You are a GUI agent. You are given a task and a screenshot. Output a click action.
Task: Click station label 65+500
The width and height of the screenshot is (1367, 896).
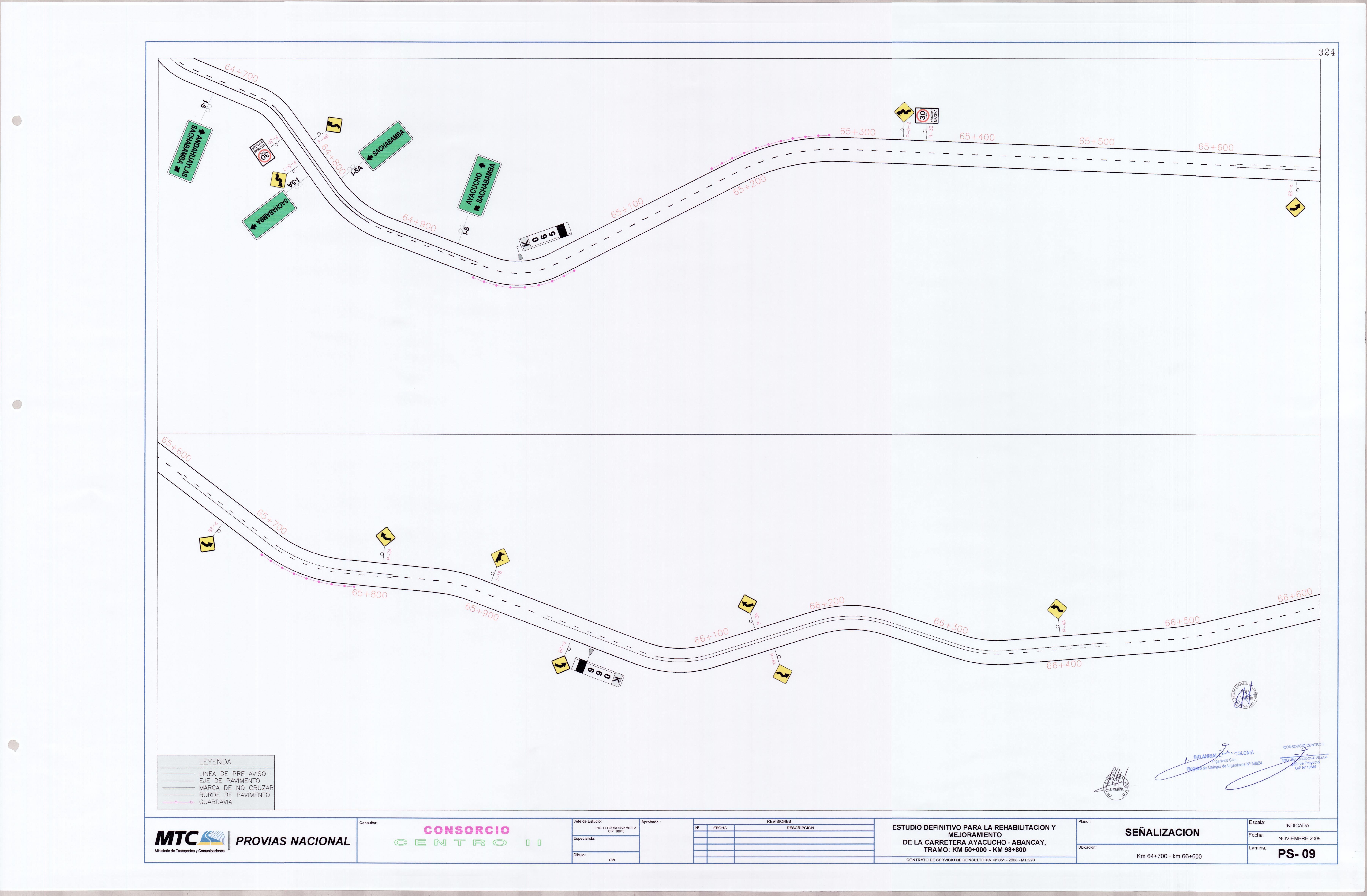coord(1096,141)
